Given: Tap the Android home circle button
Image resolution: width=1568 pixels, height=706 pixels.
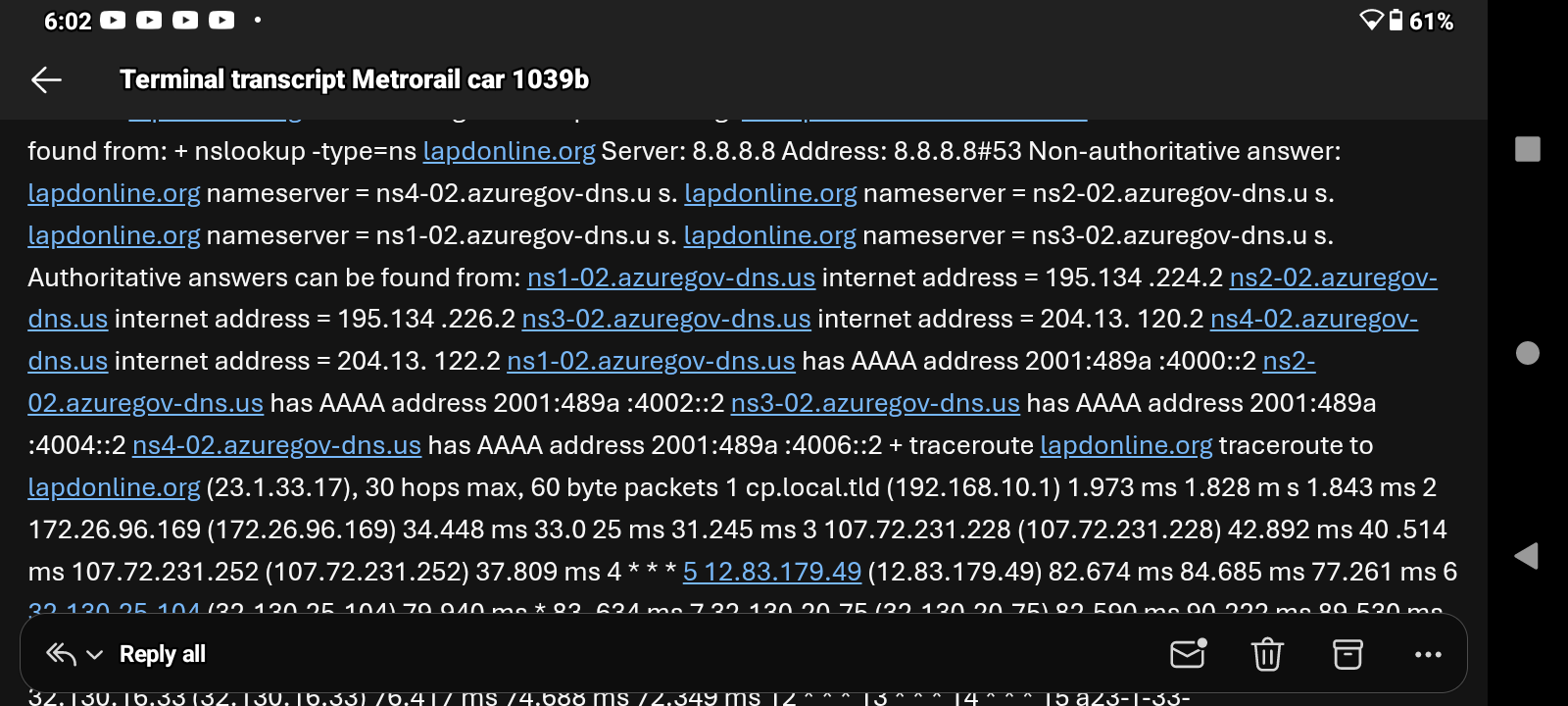Looking at the screenshot, I should click(x=1527, y=353).
